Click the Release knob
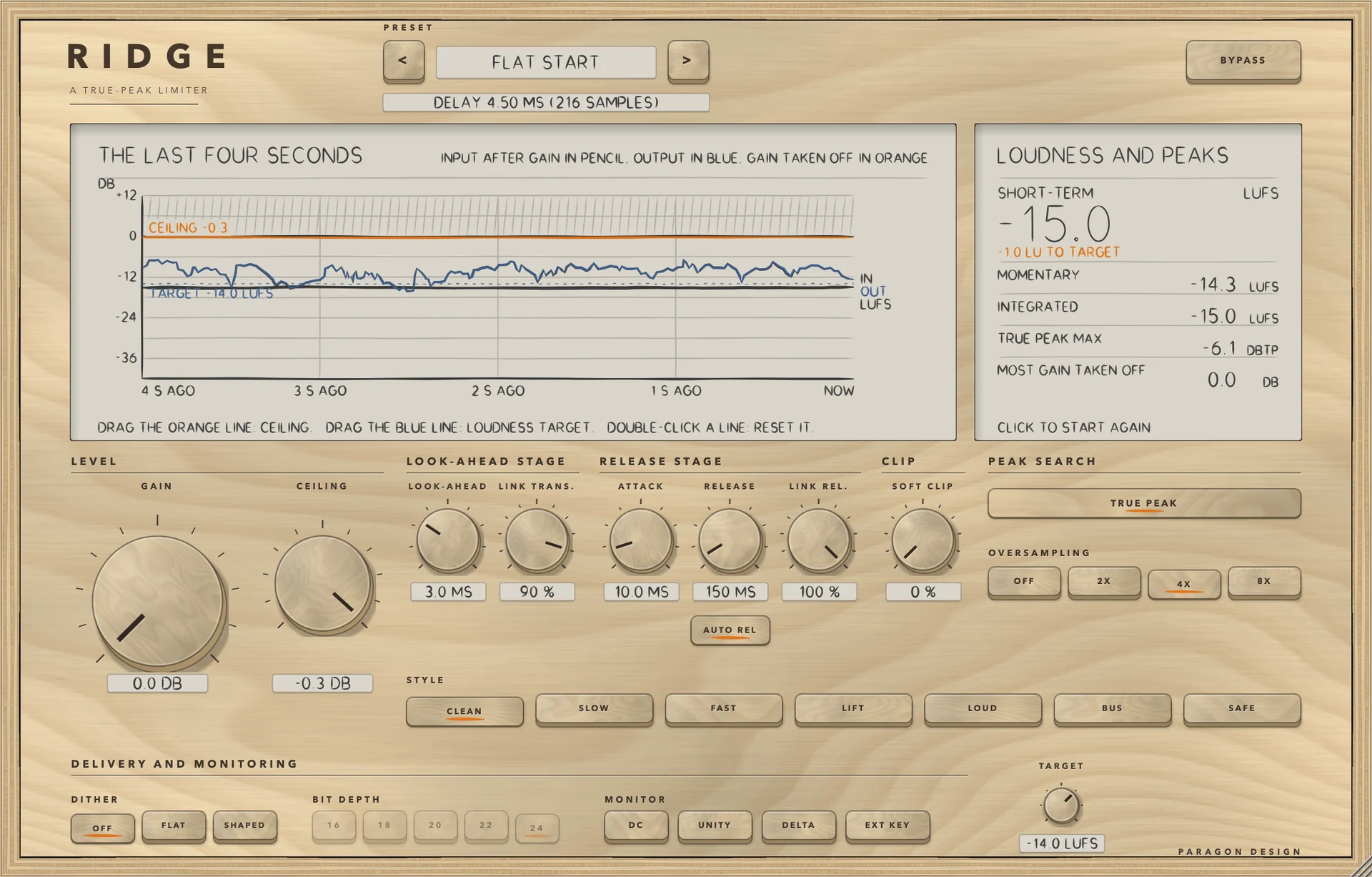Viewport: 1372px width, 877px height. [x=730, y=540]
